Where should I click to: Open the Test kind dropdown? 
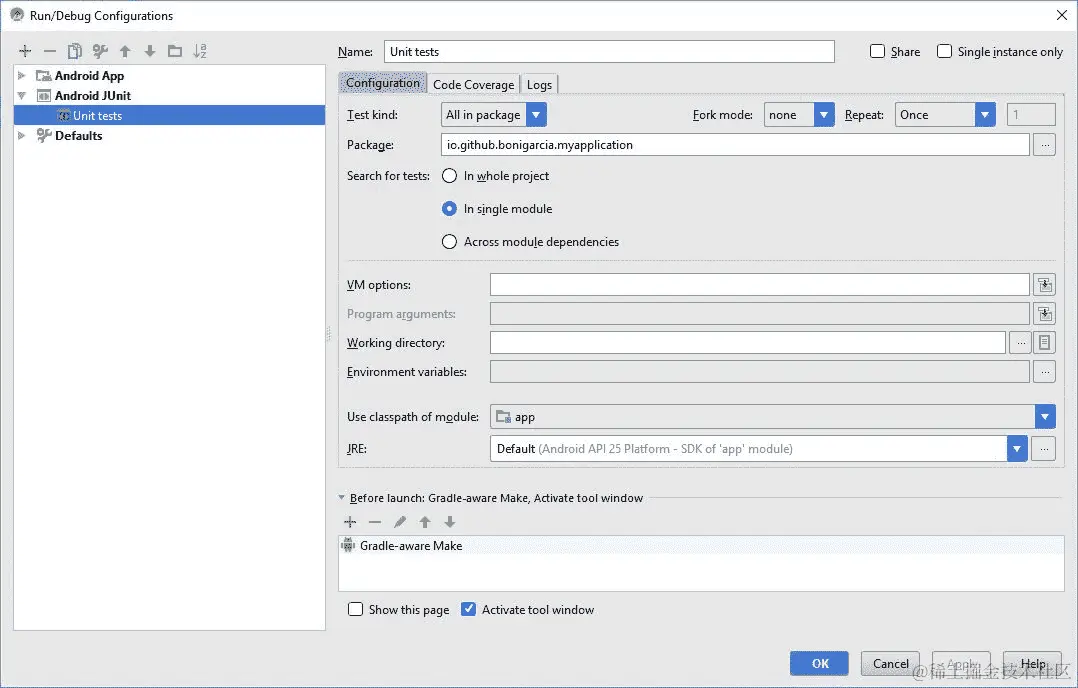(536, 115)
